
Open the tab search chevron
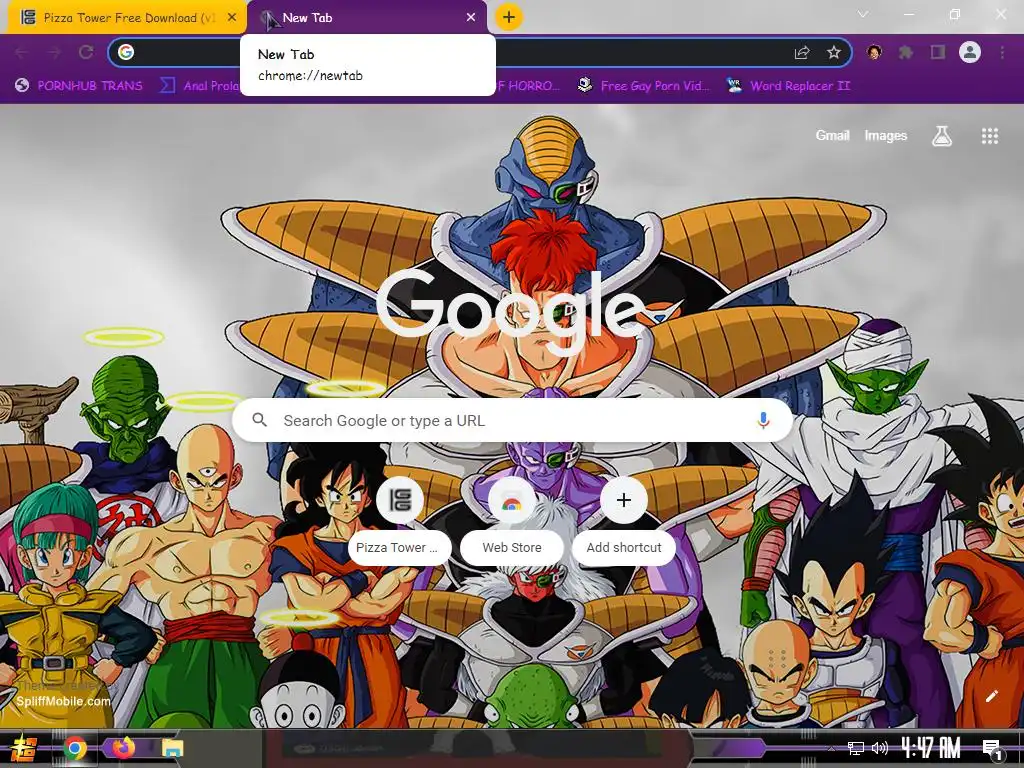[863, 14]
